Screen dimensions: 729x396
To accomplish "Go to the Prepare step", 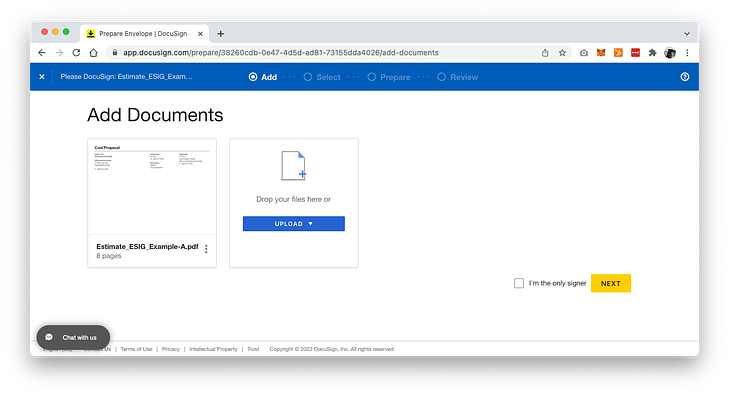I will click(x=389, y=77).
